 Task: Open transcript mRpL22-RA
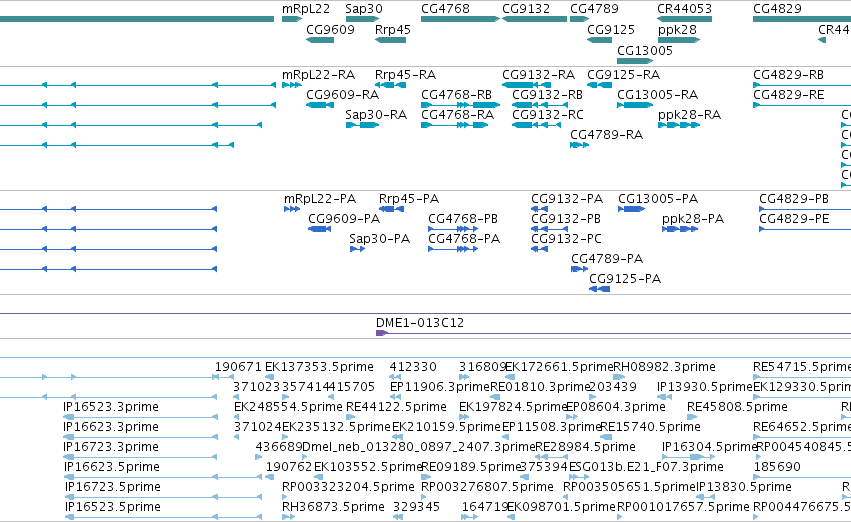(x=291, y=85)
